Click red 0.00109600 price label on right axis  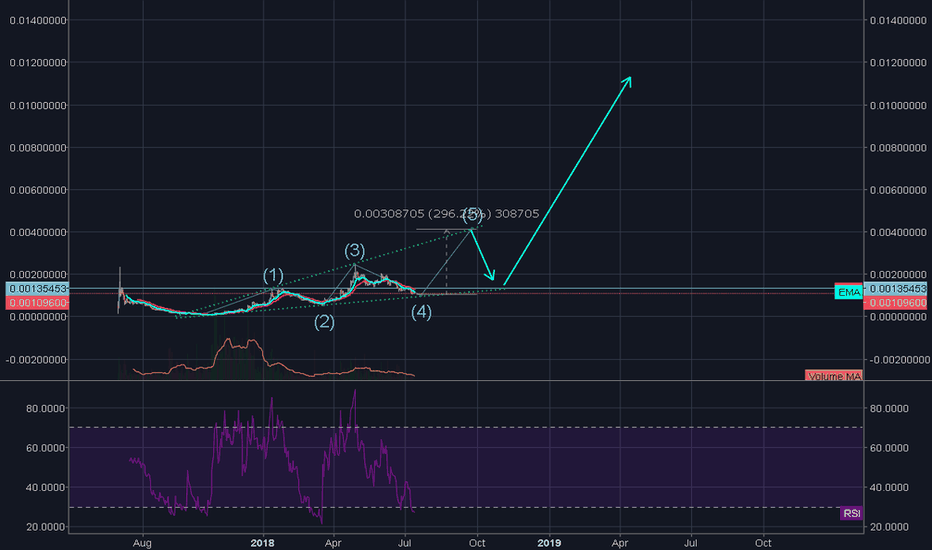(895, 303)
